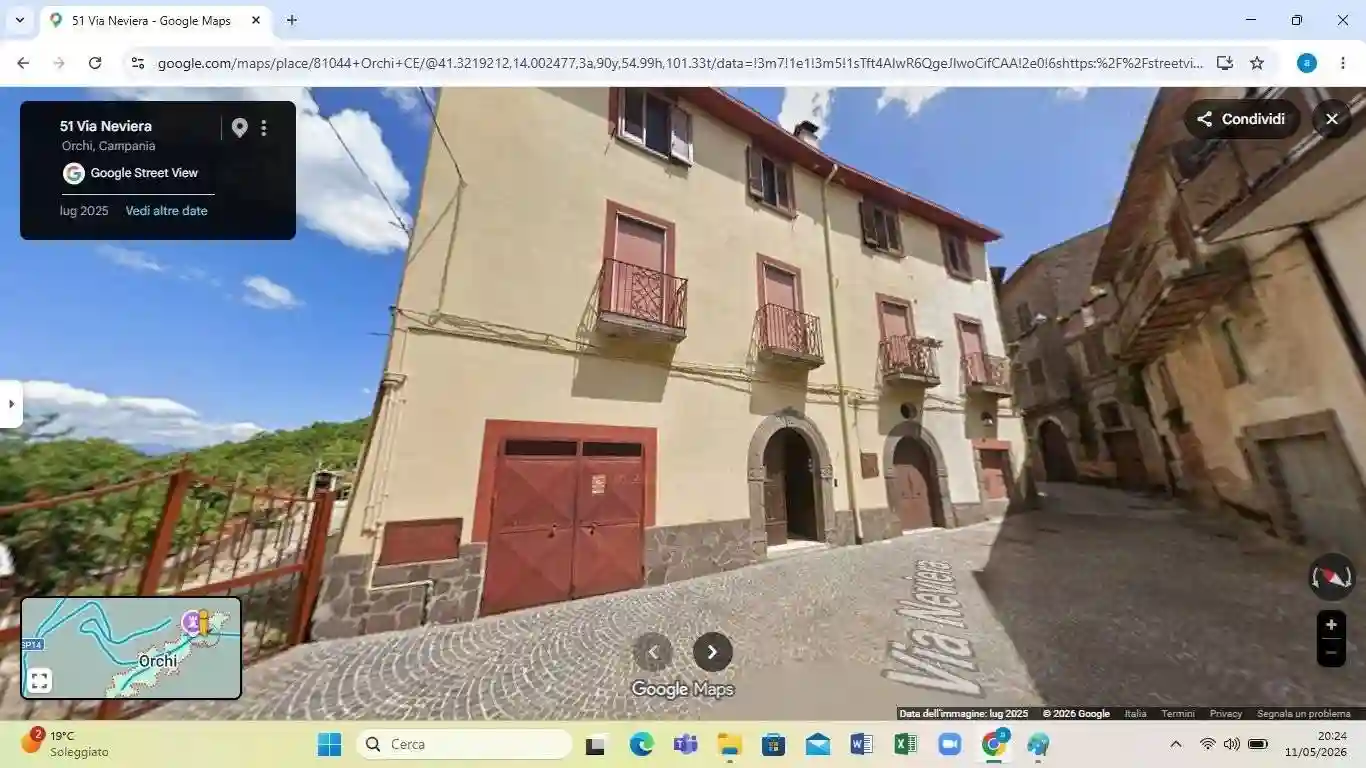Open Zoom from the taskbar
1366x768 pixels.
[949, 745]
